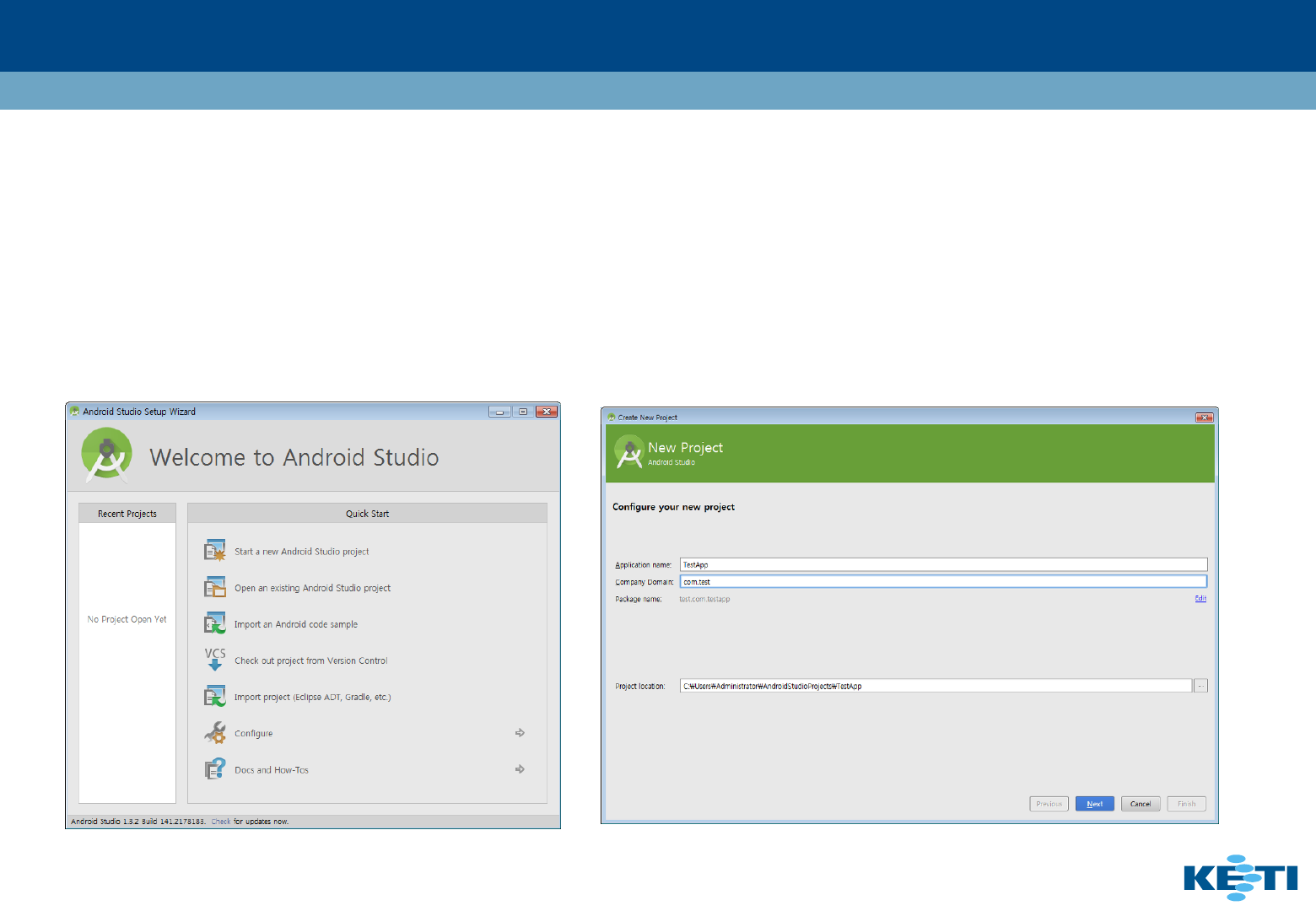Click the 'Import an Android code sample' icon
Screen dimensions: 1316x911
(x=215, y=623)
